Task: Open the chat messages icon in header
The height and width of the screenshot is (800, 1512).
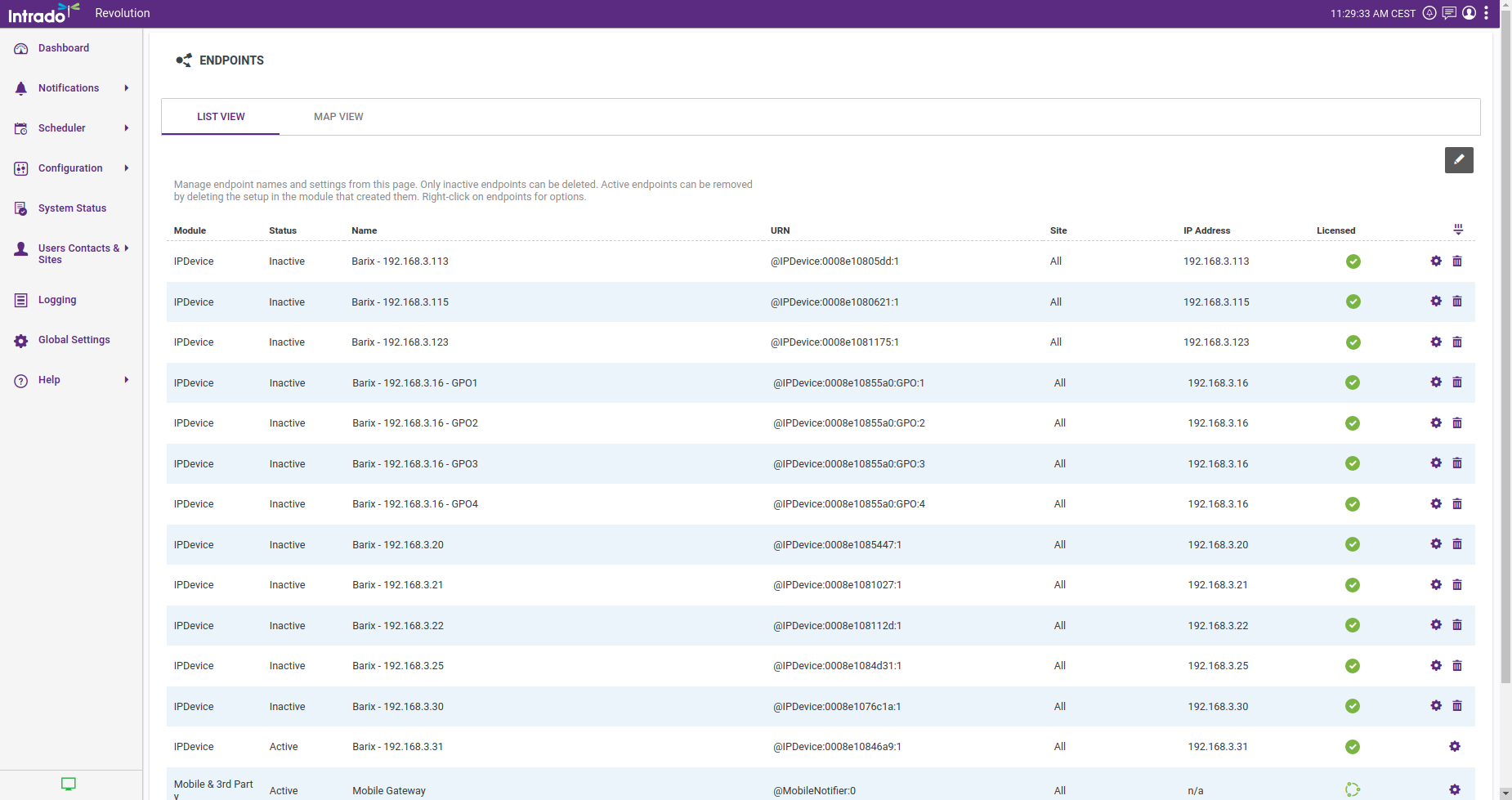Action: coord(1449,13)
